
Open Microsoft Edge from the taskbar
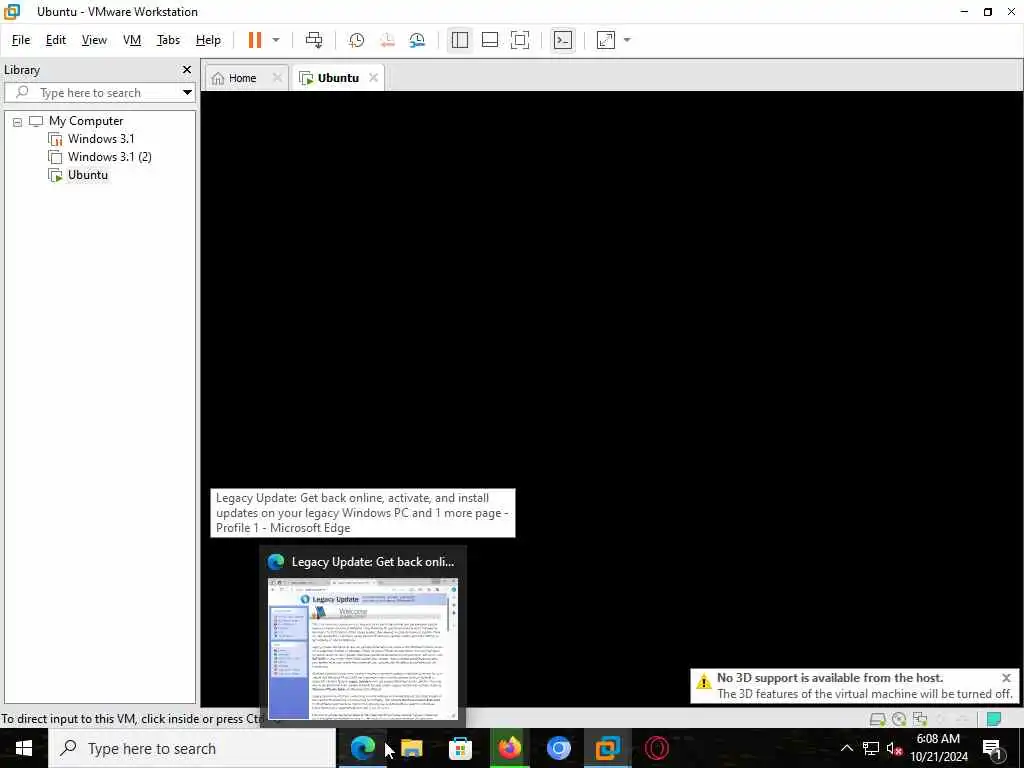[362, 748]
